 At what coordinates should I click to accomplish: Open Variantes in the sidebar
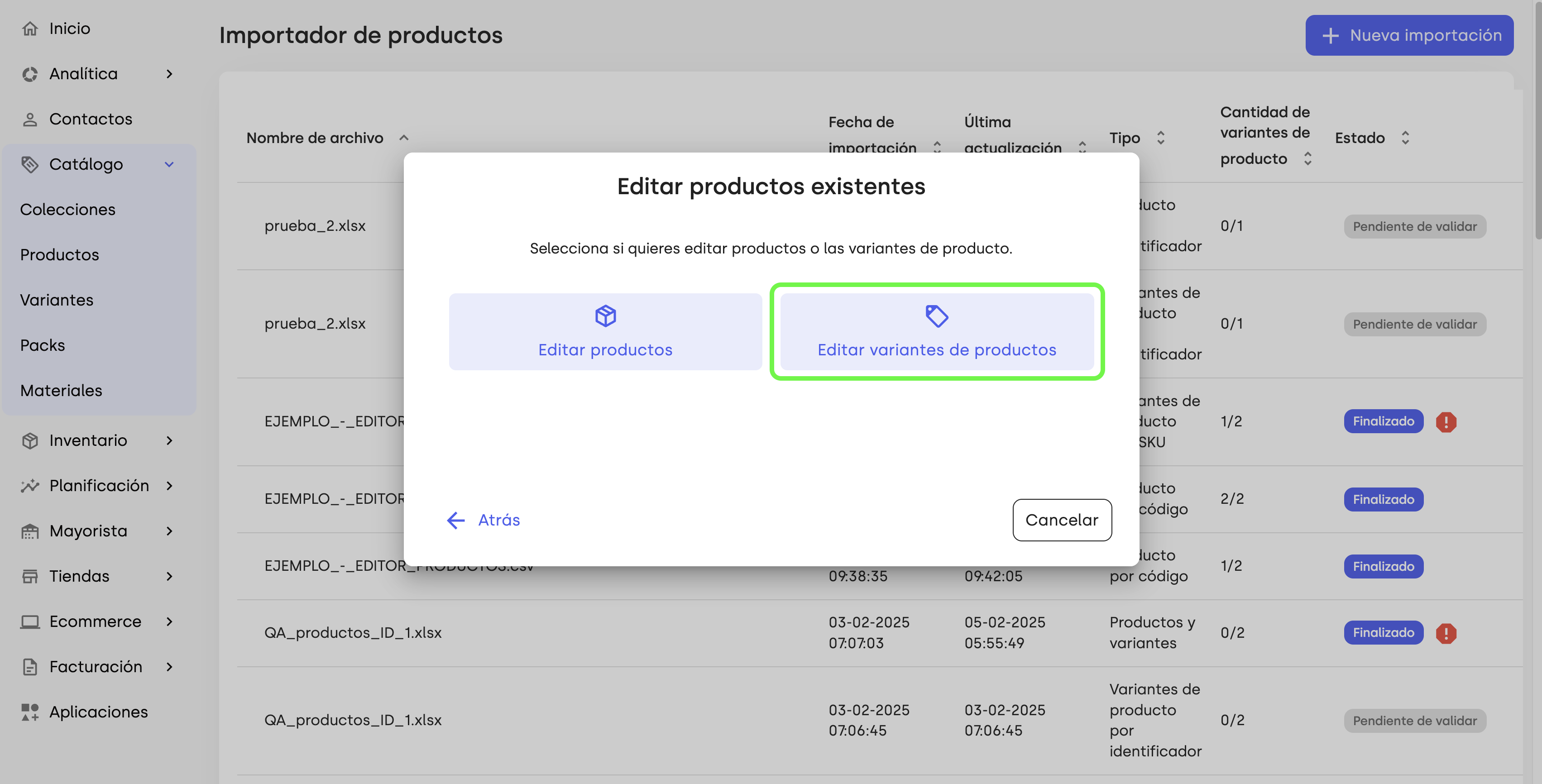[x=57, y=300]
